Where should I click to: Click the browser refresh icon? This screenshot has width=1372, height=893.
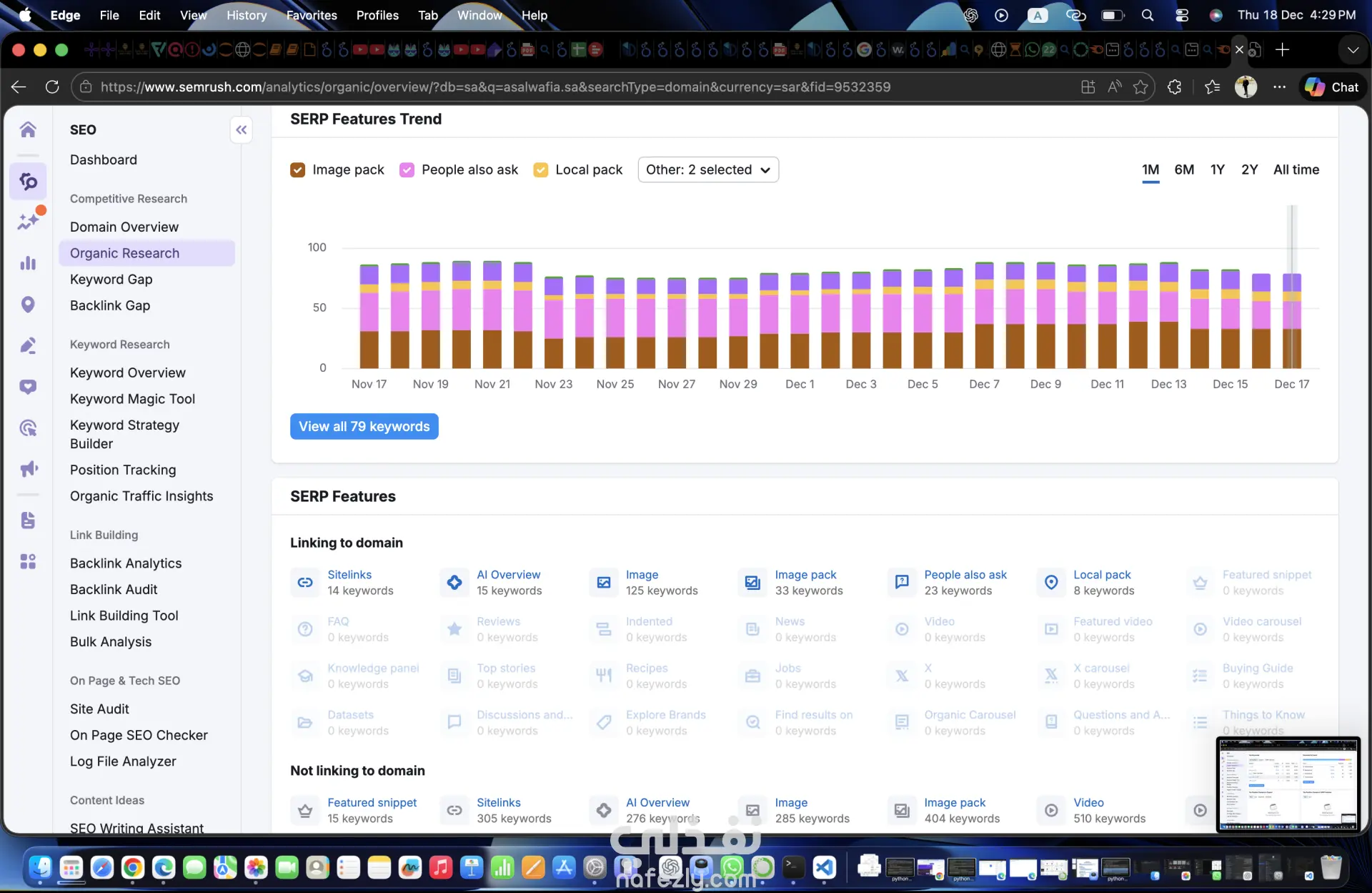click(x=52, y=87)
